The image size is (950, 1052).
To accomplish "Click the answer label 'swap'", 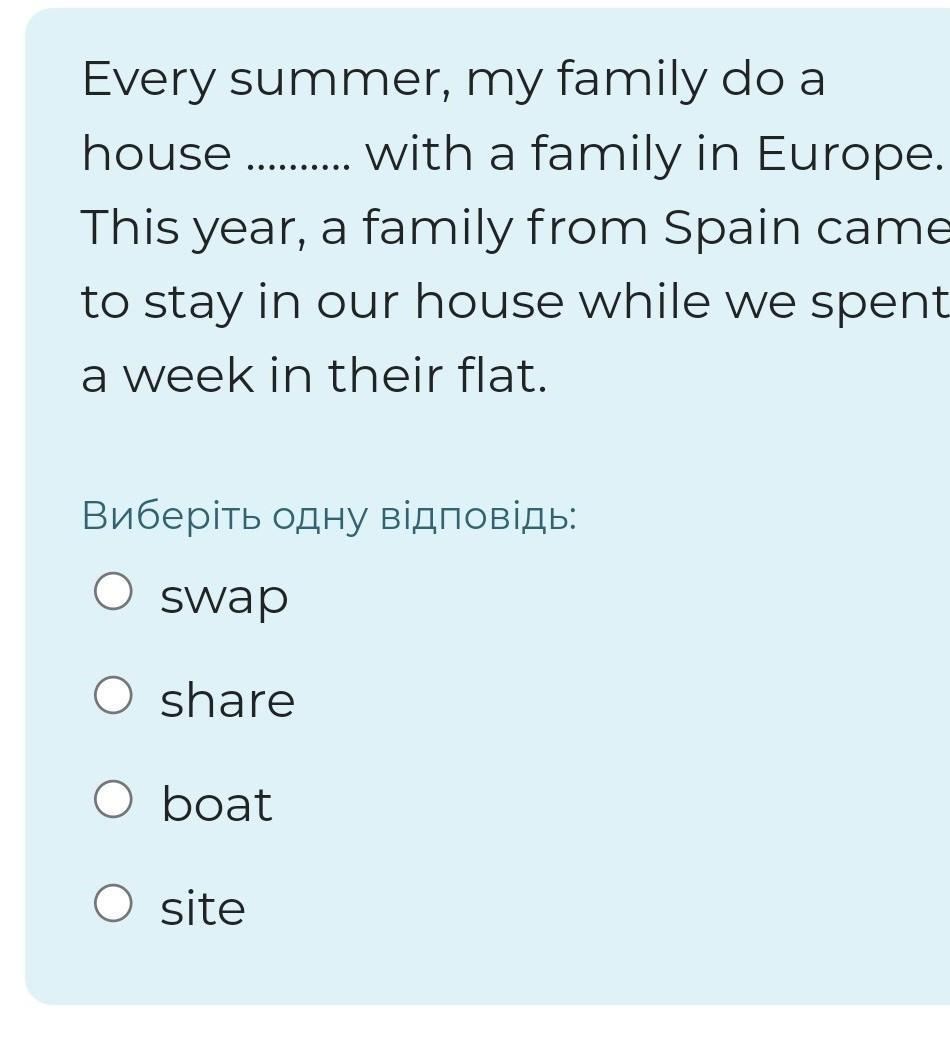I will point(224,598).
